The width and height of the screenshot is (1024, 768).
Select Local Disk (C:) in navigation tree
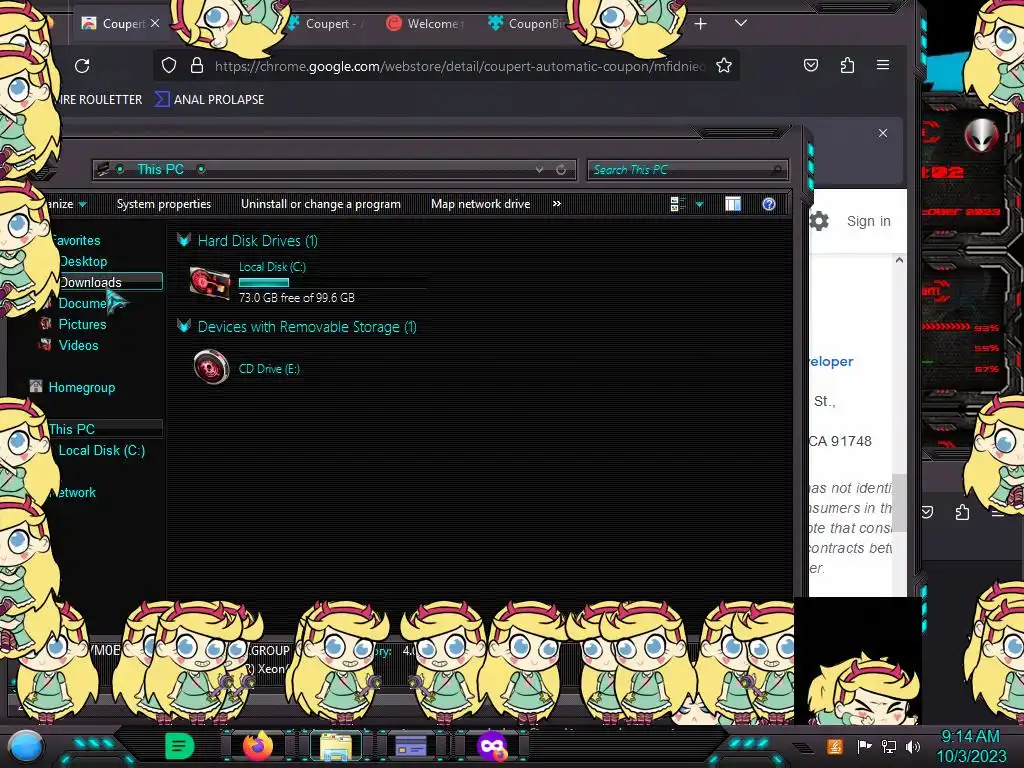point(102,450)
